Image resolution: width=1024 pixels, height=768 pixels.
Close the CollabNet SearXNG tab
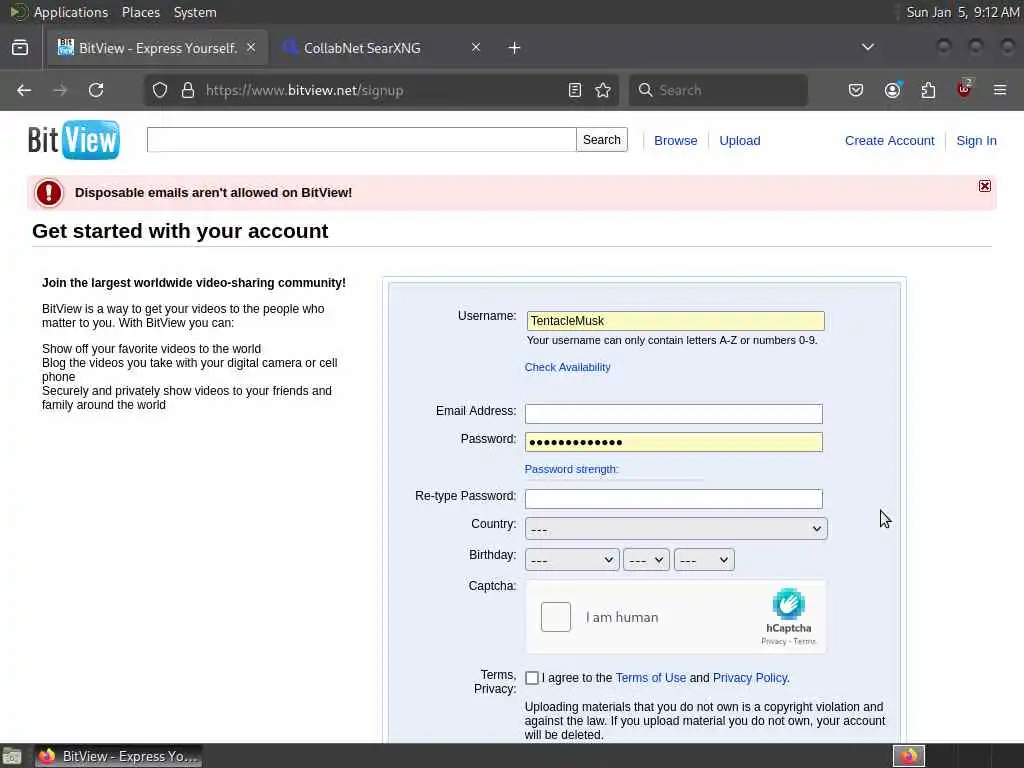tap(476, 47)
